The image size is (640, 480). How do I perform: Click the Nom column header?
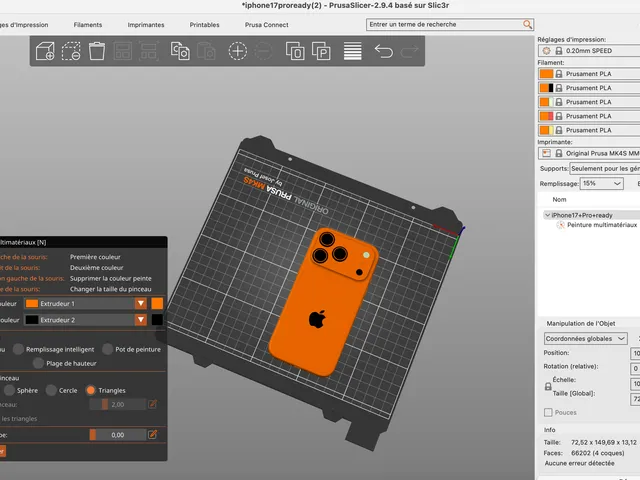click(559, 200)
